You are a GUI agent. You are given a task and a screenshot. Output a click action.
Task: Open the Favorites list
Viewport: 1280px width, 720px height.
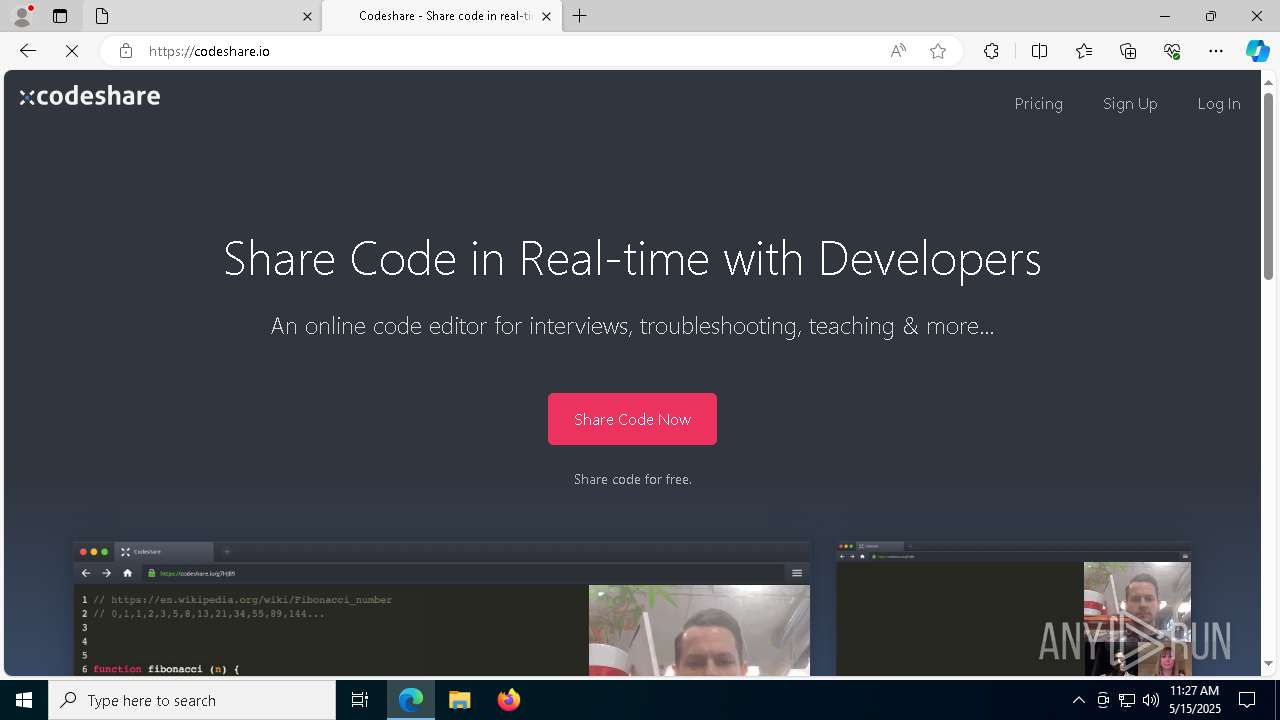[x=1084, y=51]
